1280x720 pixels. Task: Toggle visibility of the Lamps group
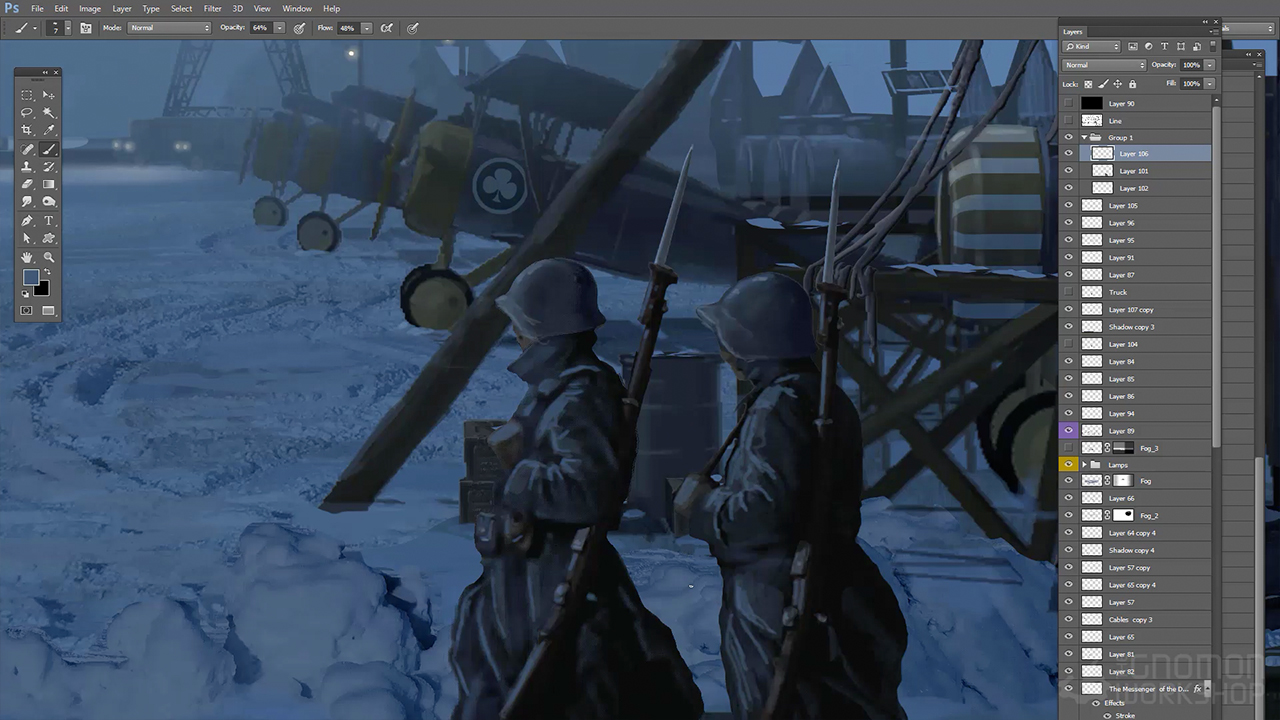(1068, 465)
